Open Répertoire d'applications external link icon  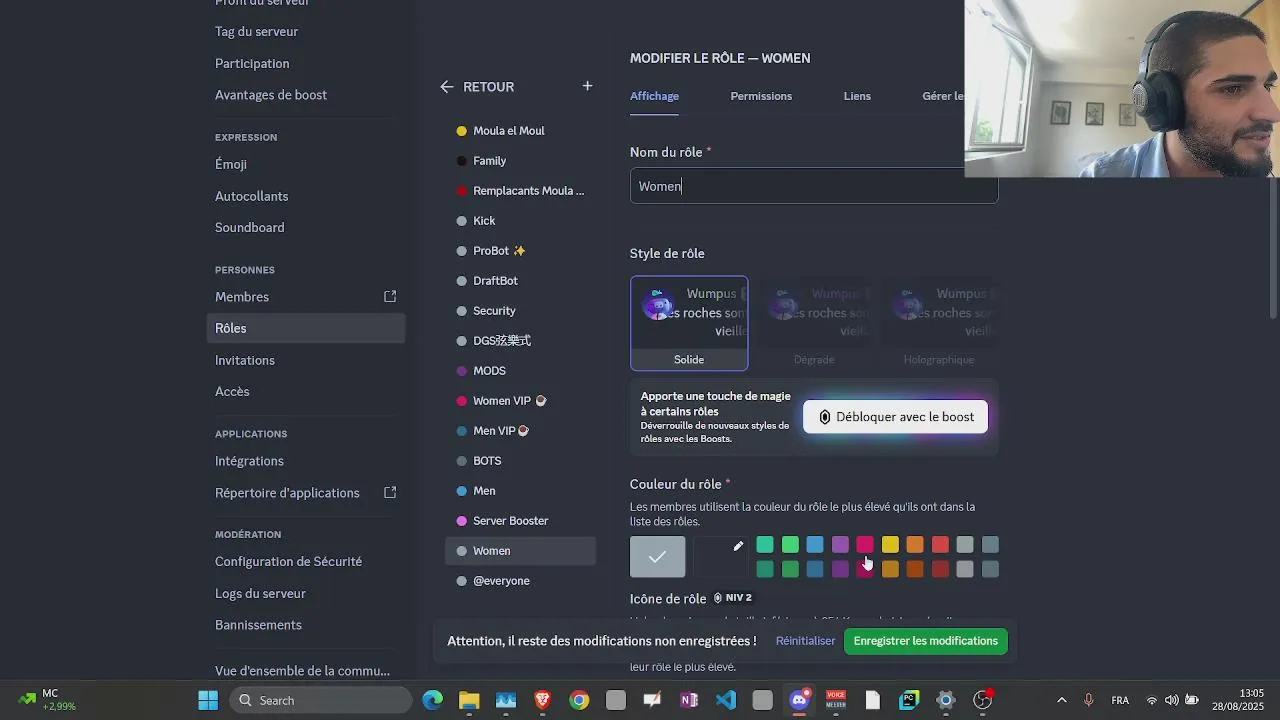pos(390,492)
